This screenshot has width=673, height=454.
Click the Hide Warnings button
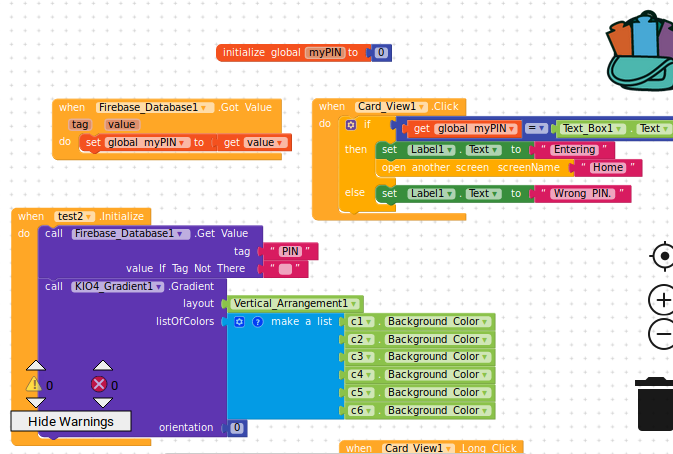[x=70, y=422]
